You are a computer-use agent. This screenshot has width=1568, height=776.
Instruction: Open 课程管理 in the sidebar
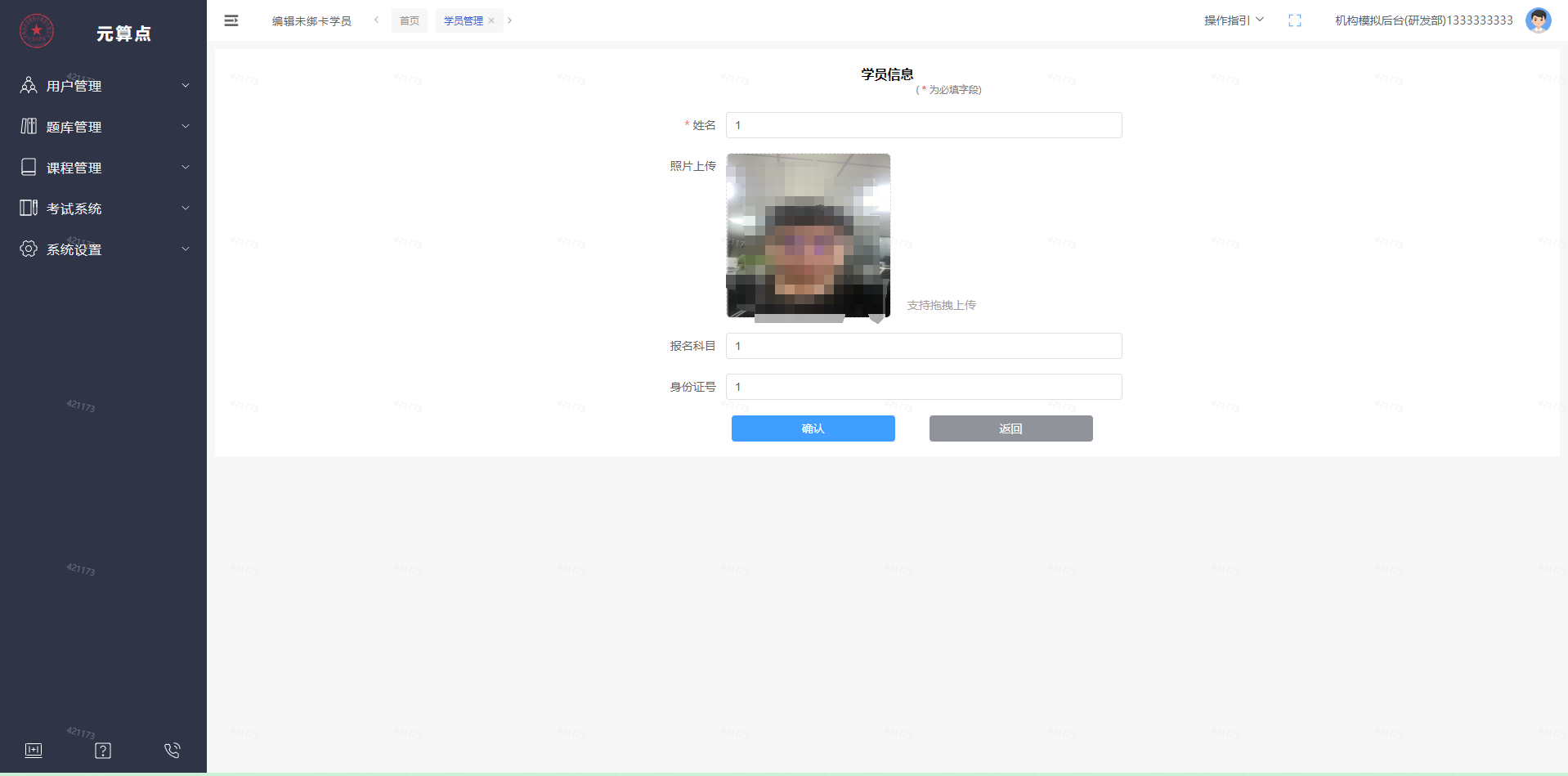(103, 168)
